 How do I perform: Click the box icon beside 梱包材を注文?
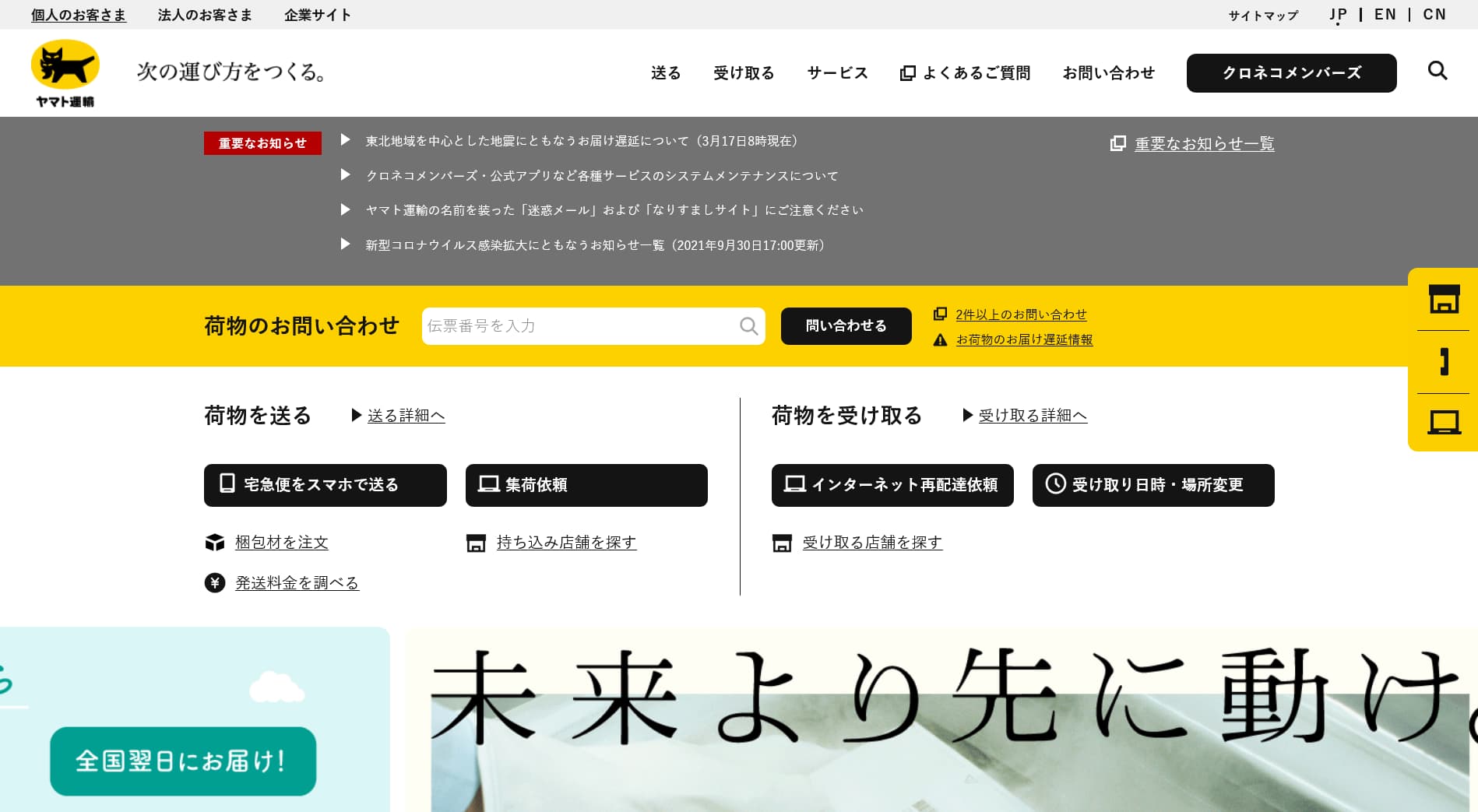coord(215,543)
